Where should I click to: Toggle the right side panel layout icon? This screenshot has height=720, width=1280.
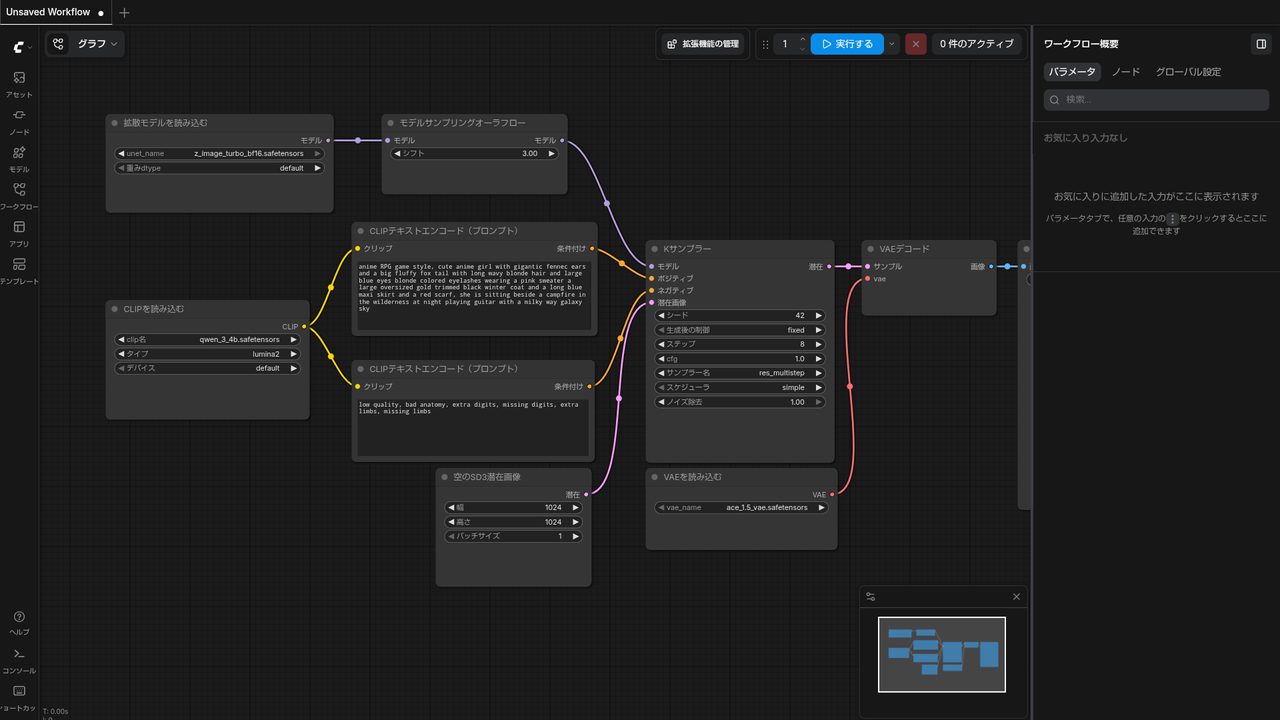click(1260, 44)
